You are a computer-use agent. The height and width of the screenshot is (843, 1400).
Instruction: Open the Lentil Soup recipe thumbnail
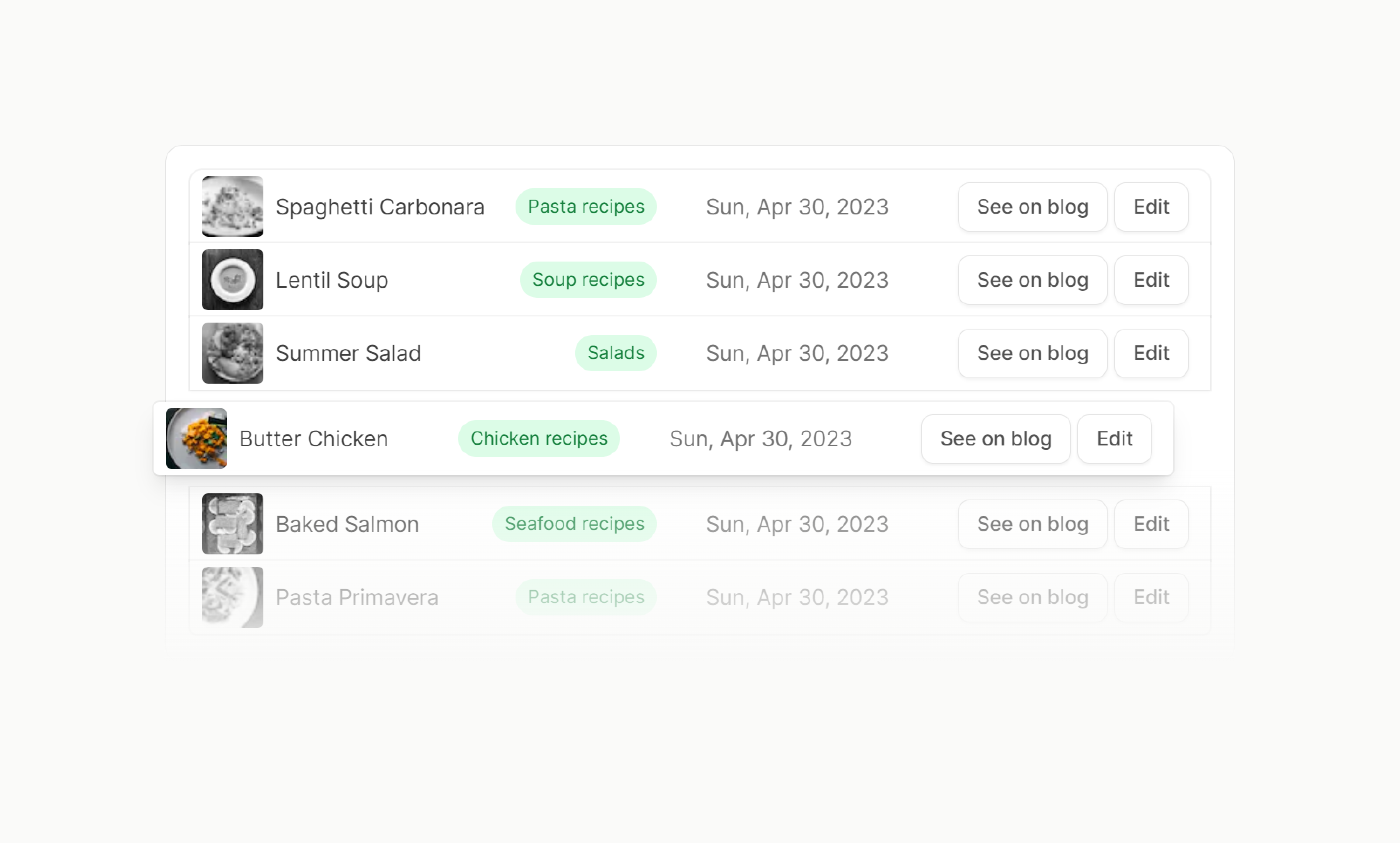coord(232,280)
